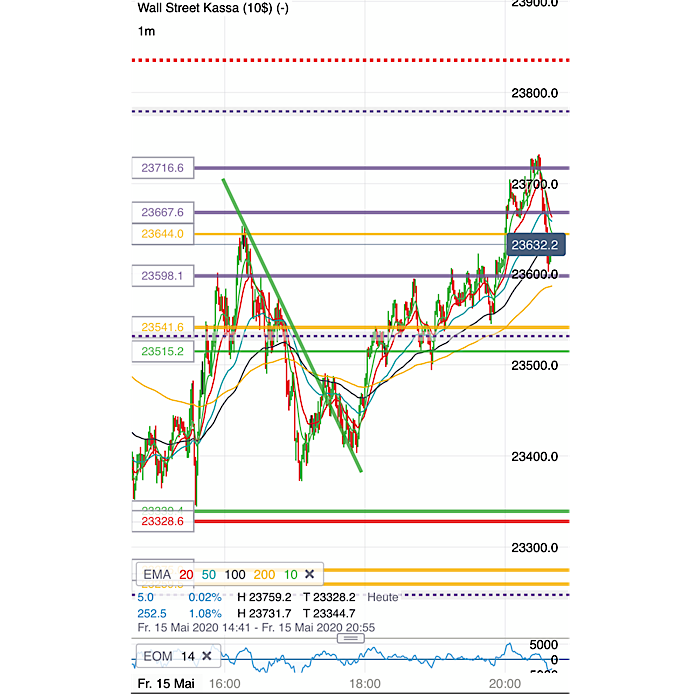Click the 23800.0 price axis label

[x=534, y=93]
